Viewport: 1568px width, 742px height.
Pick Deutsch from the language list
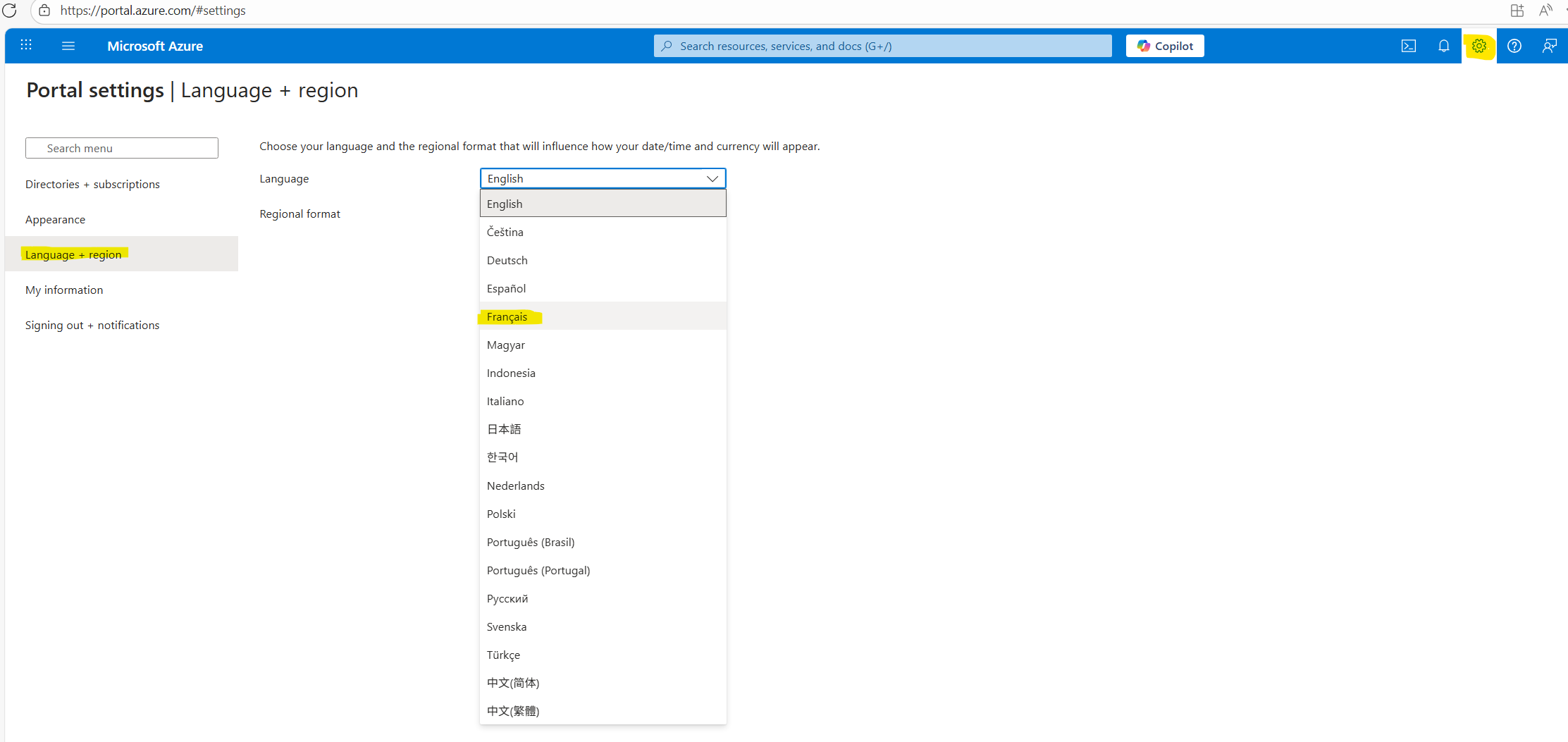pyautogui.click(x=603, y=260)
